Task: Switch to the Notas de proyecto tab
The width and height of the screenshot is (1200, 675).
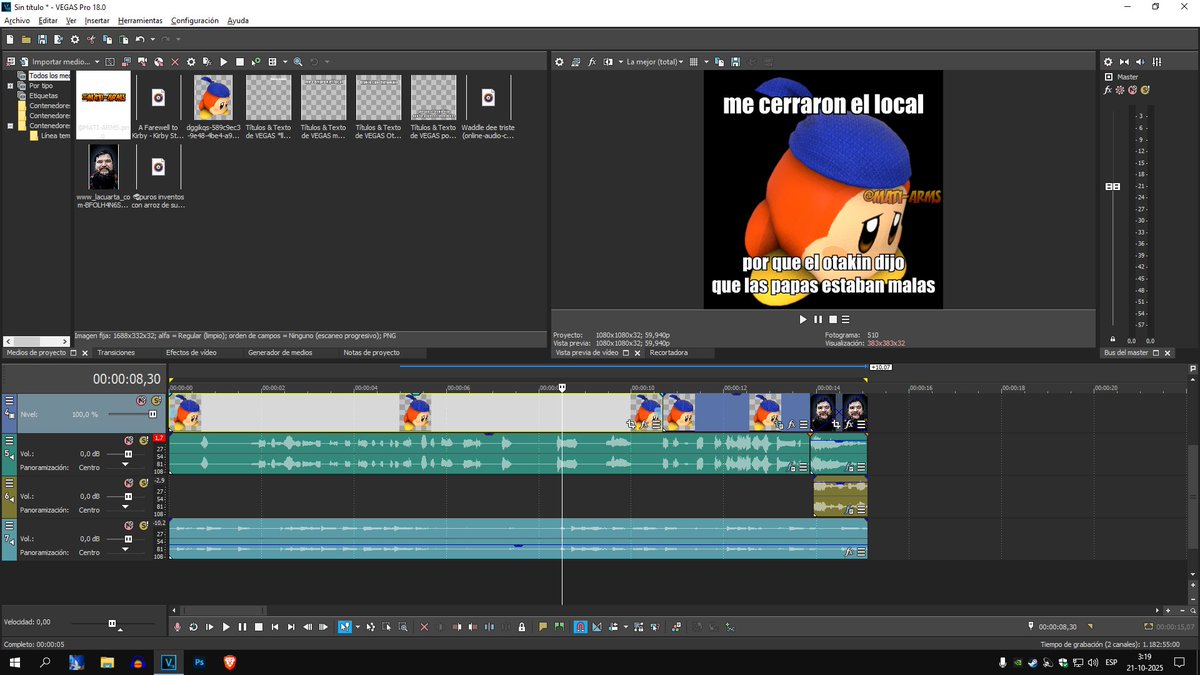Action: (371, 353)
